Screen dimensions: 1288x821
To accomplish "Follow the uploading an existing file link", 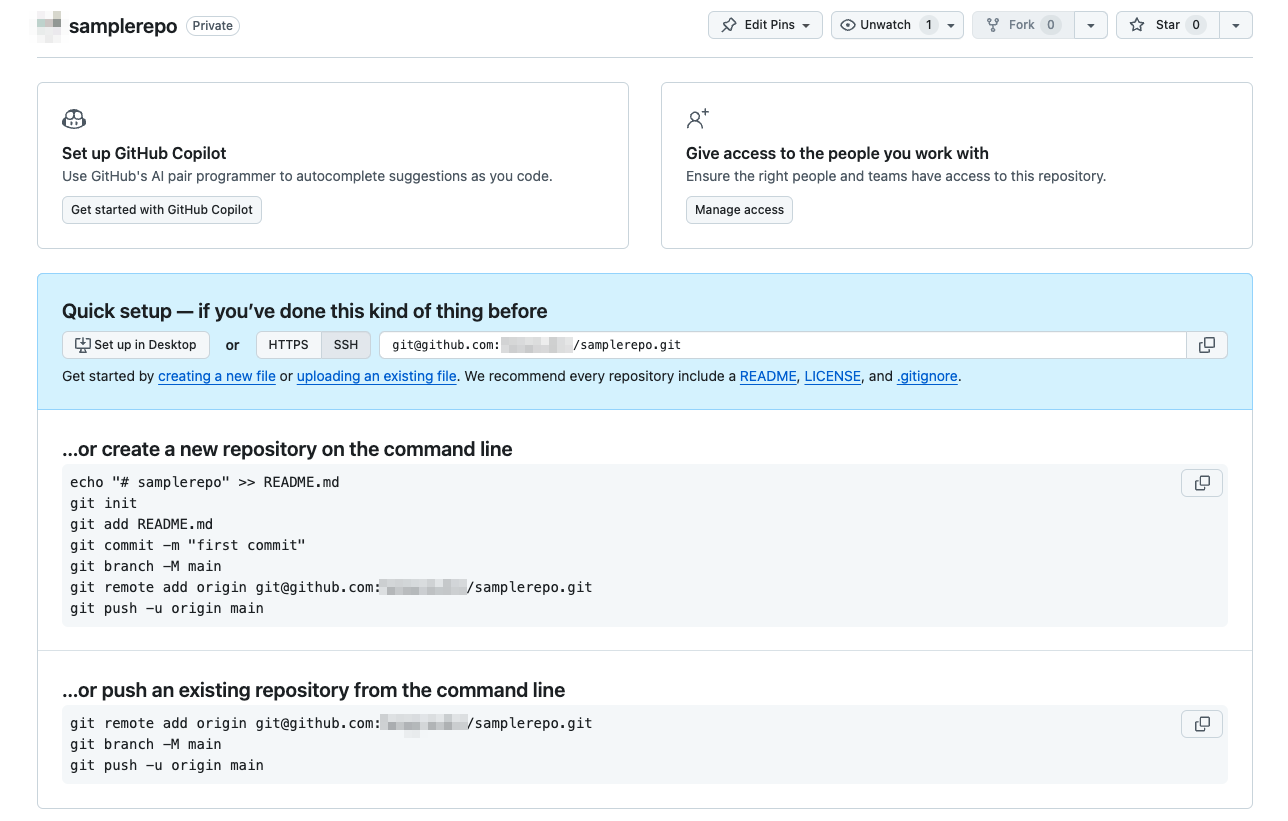I will click(377, 377).
